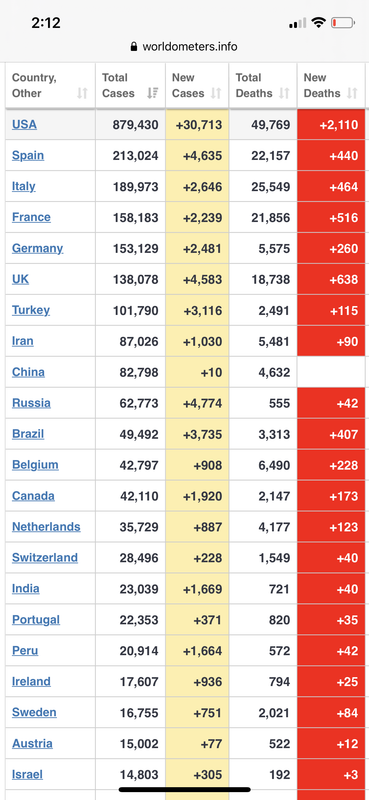The width and height of the screenshot is (369, 800).
Task: Open the Switzerland country link
Action: point(45,558)
